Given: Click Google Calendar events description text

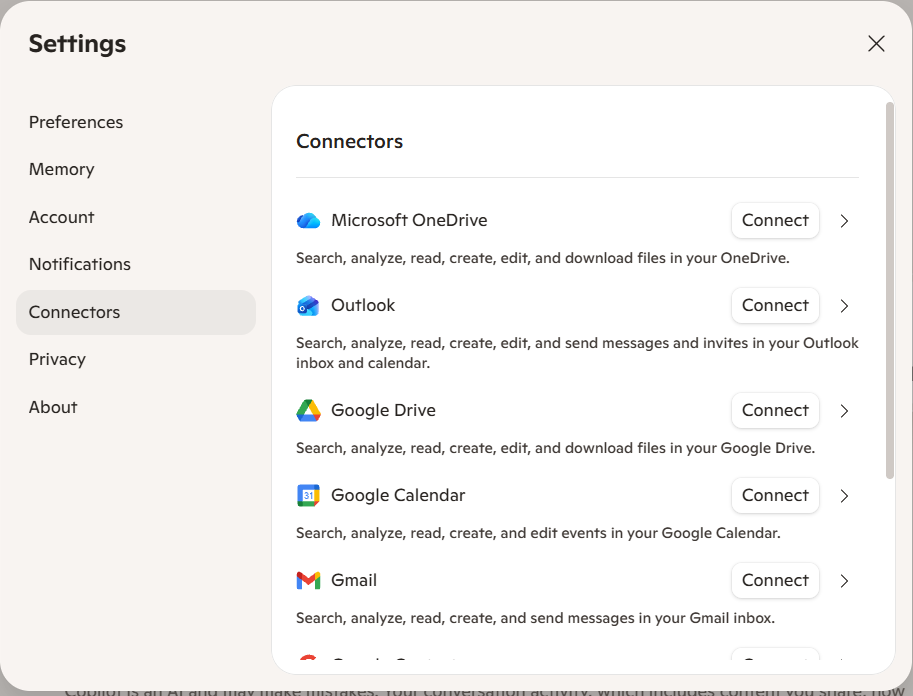Looking at the screenshot, I should pos(538,533).
